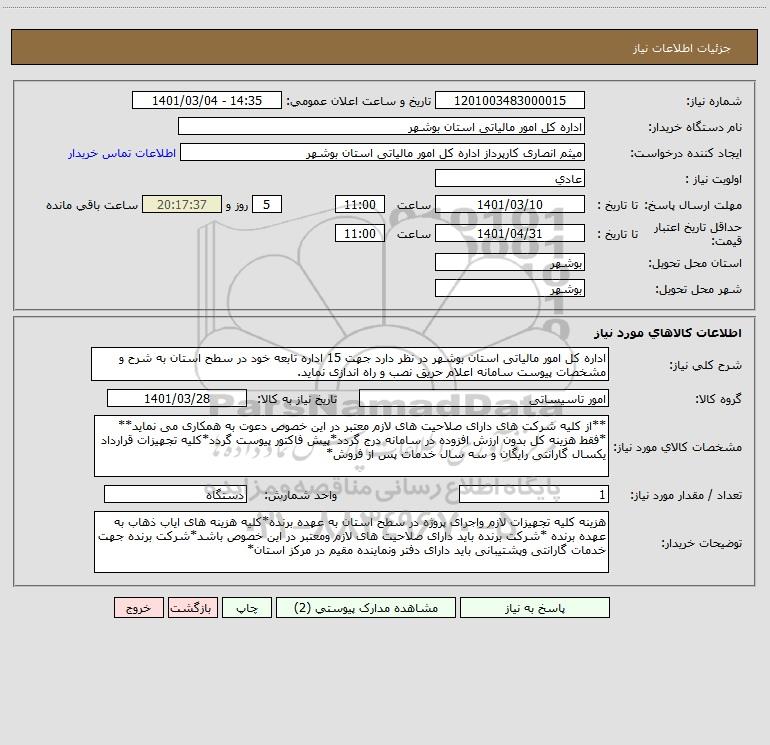The height and width of the screenshot is (745, 770).
Task: Click label 'شماره نیاز:'
Action: pos(714,101)
